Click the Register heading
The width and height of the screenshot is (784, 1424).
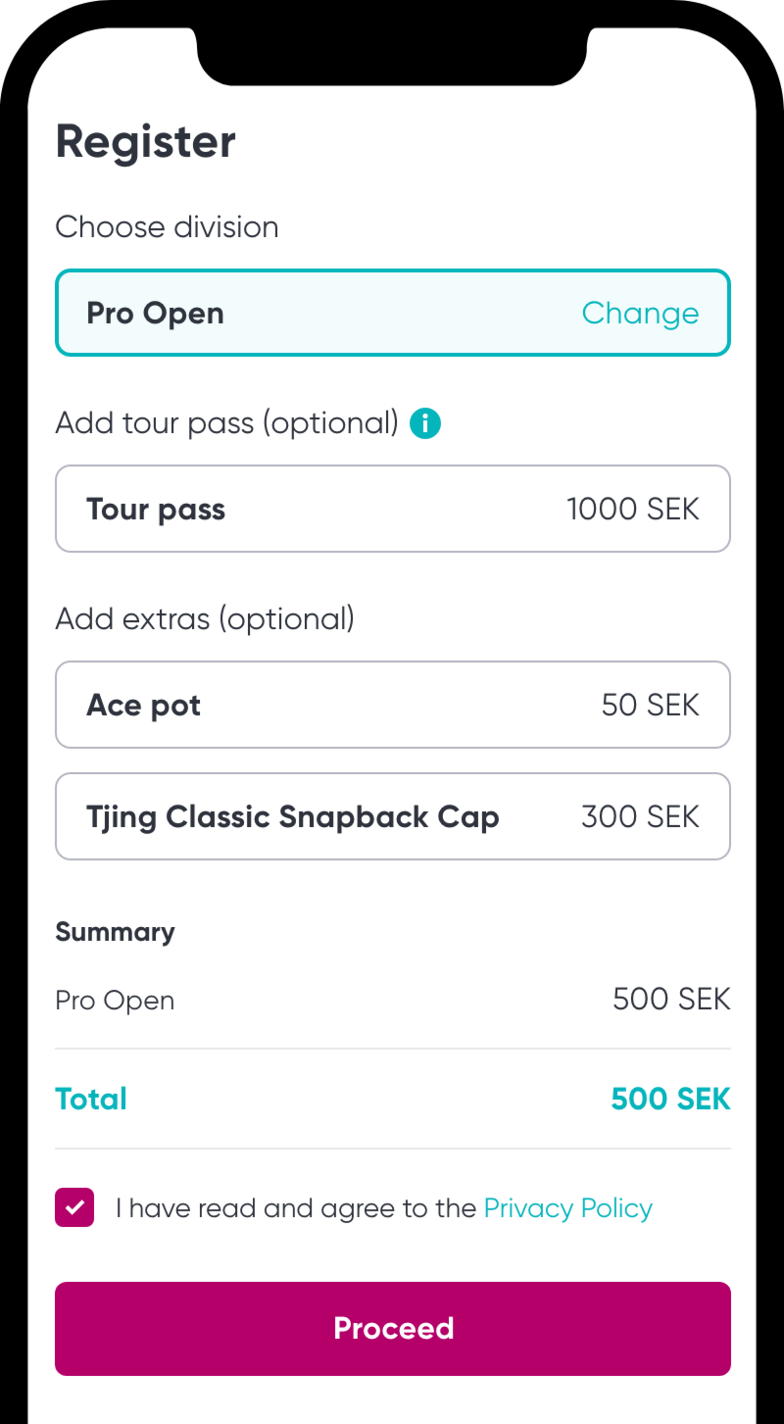[x=146, y=142]
